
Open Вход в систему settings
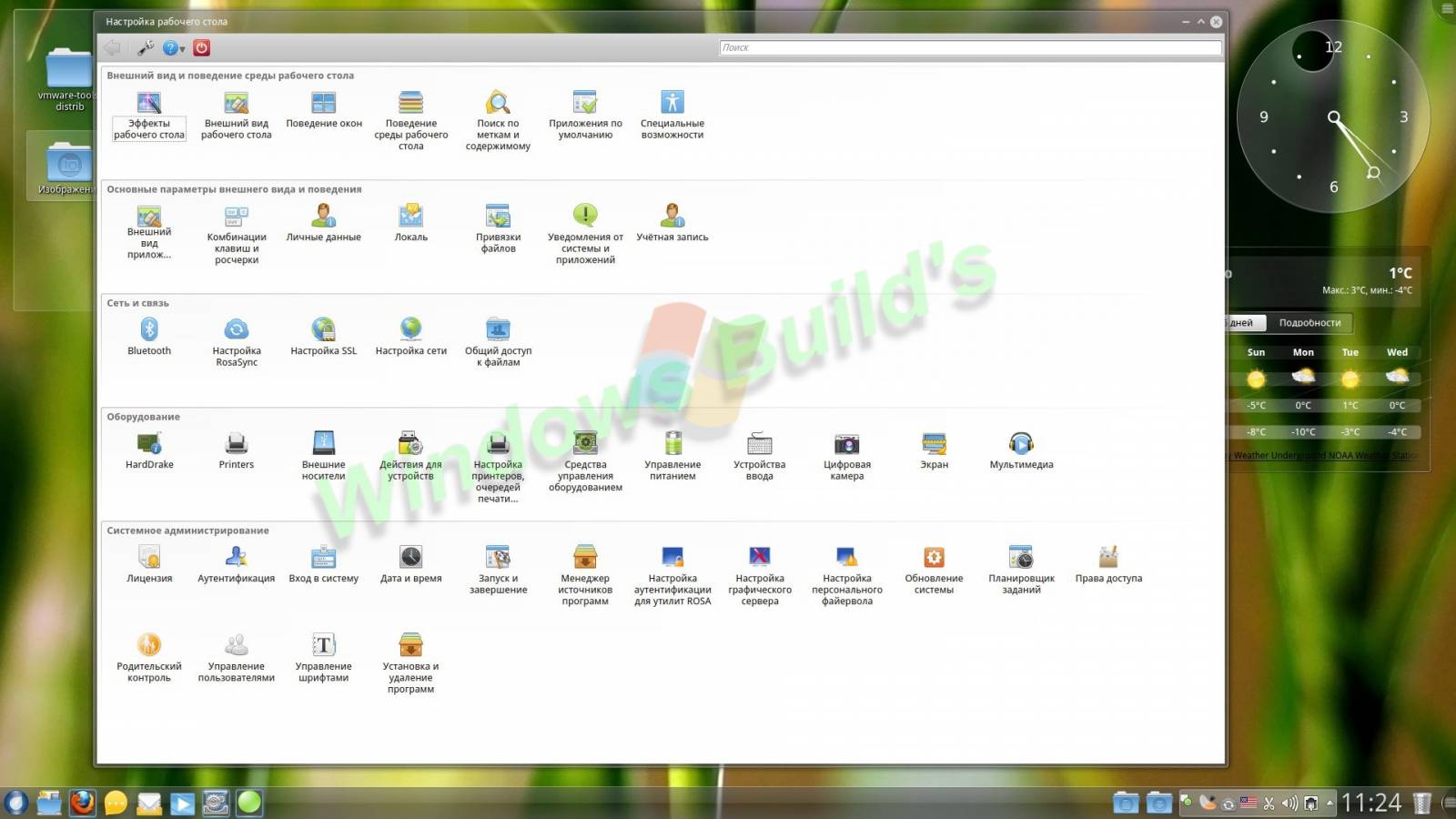point(324,565)
